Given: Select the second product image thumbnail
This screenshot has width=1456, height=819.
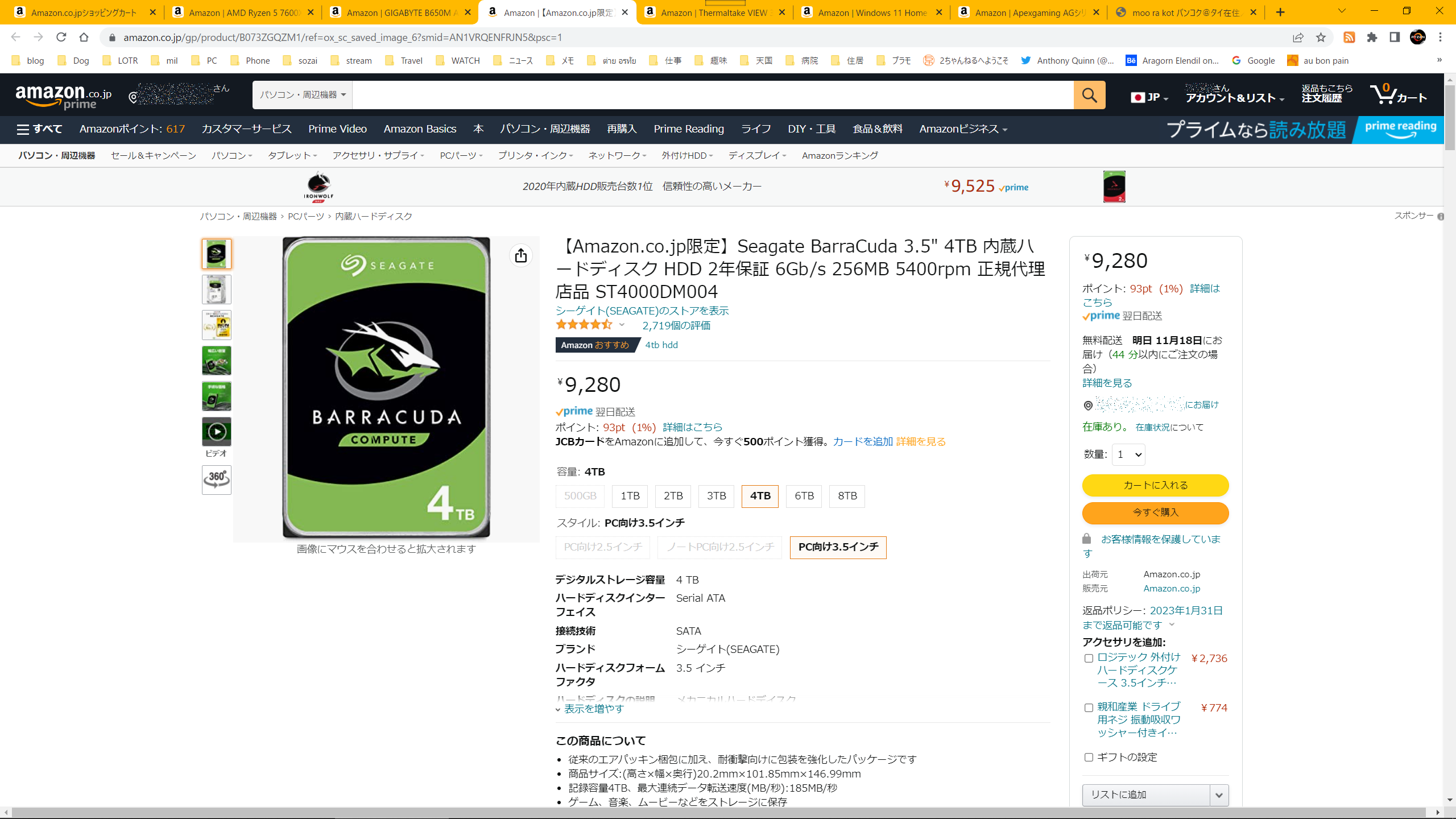Looking at the screenshot, I should point(217,290).
